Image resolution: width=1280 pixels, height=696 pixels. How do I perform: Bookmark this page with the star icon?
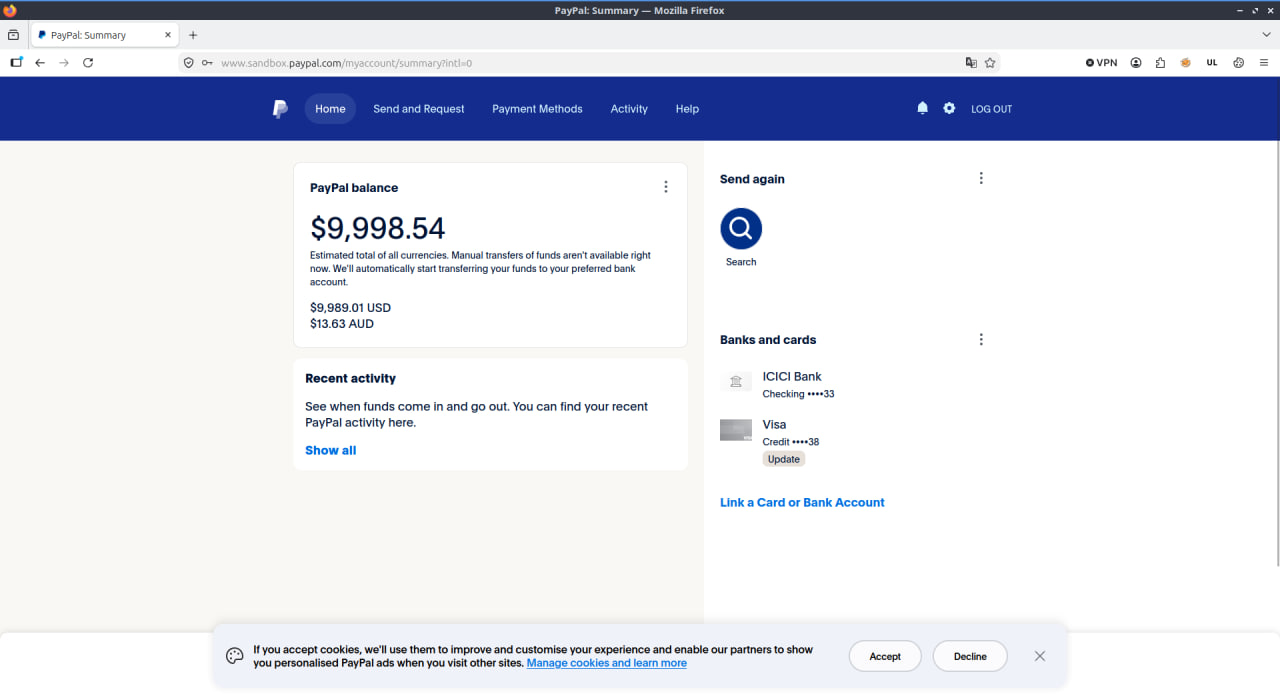coord(990,63)
